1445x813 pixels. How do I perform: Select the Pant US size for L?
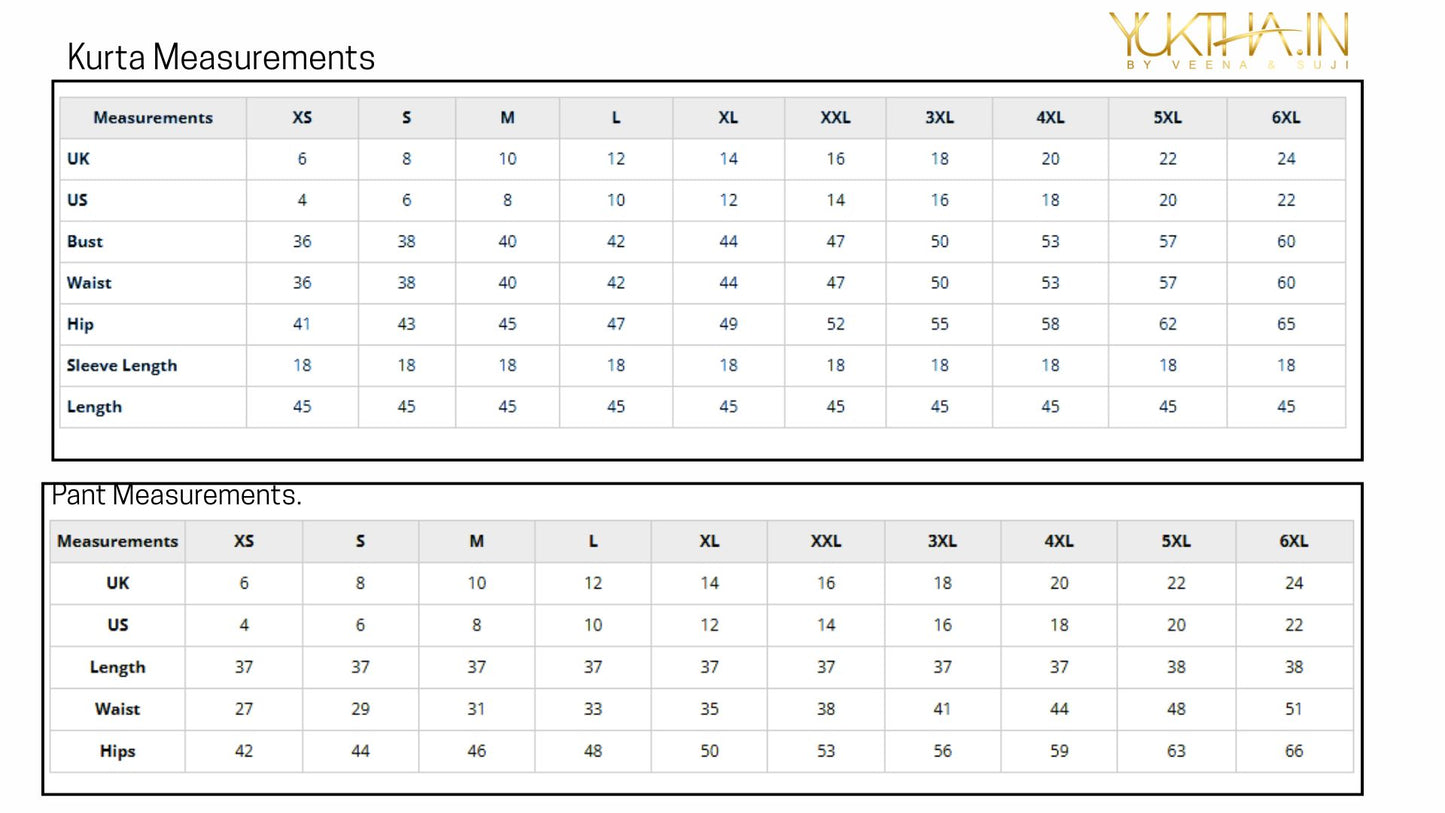[593, 625]
